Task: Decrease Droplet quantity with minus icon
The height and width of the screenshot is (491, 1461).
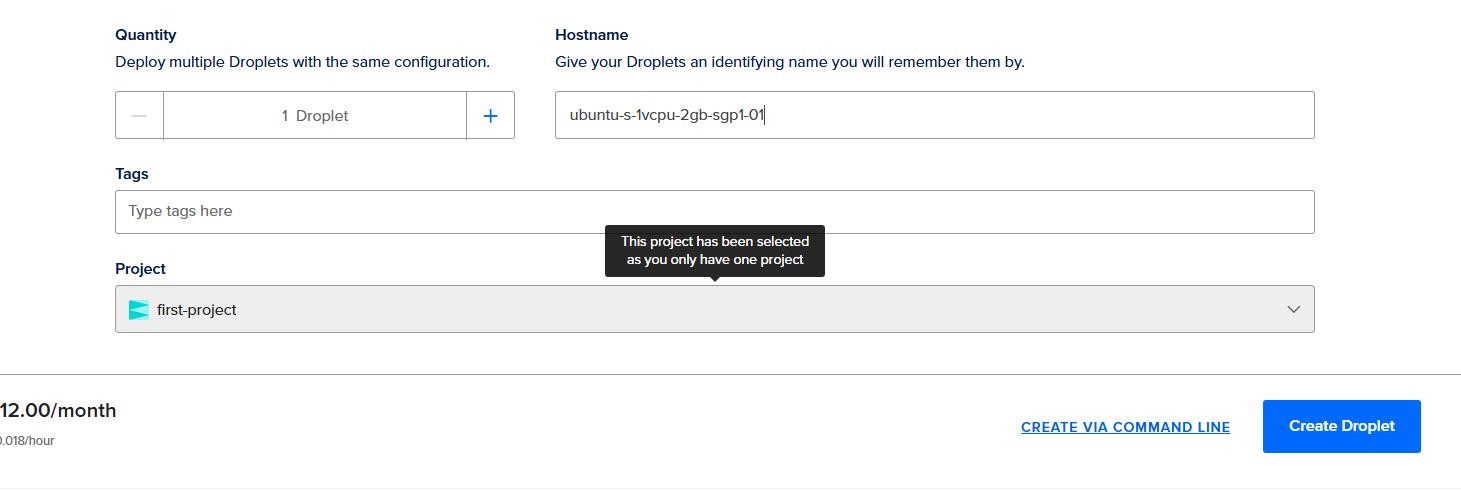Action: pos(140,116)
